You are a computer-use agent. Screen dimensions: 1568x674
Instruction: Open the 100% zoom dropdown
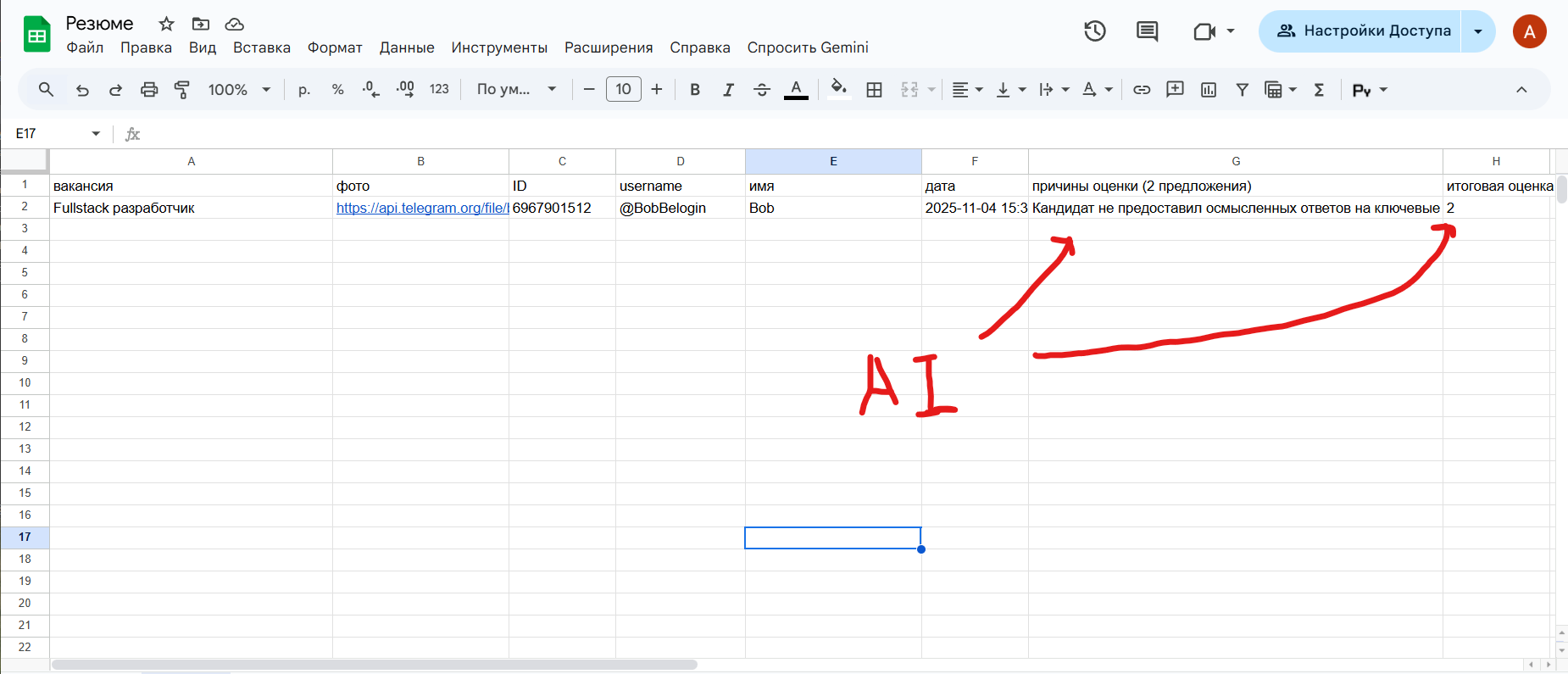239,90
